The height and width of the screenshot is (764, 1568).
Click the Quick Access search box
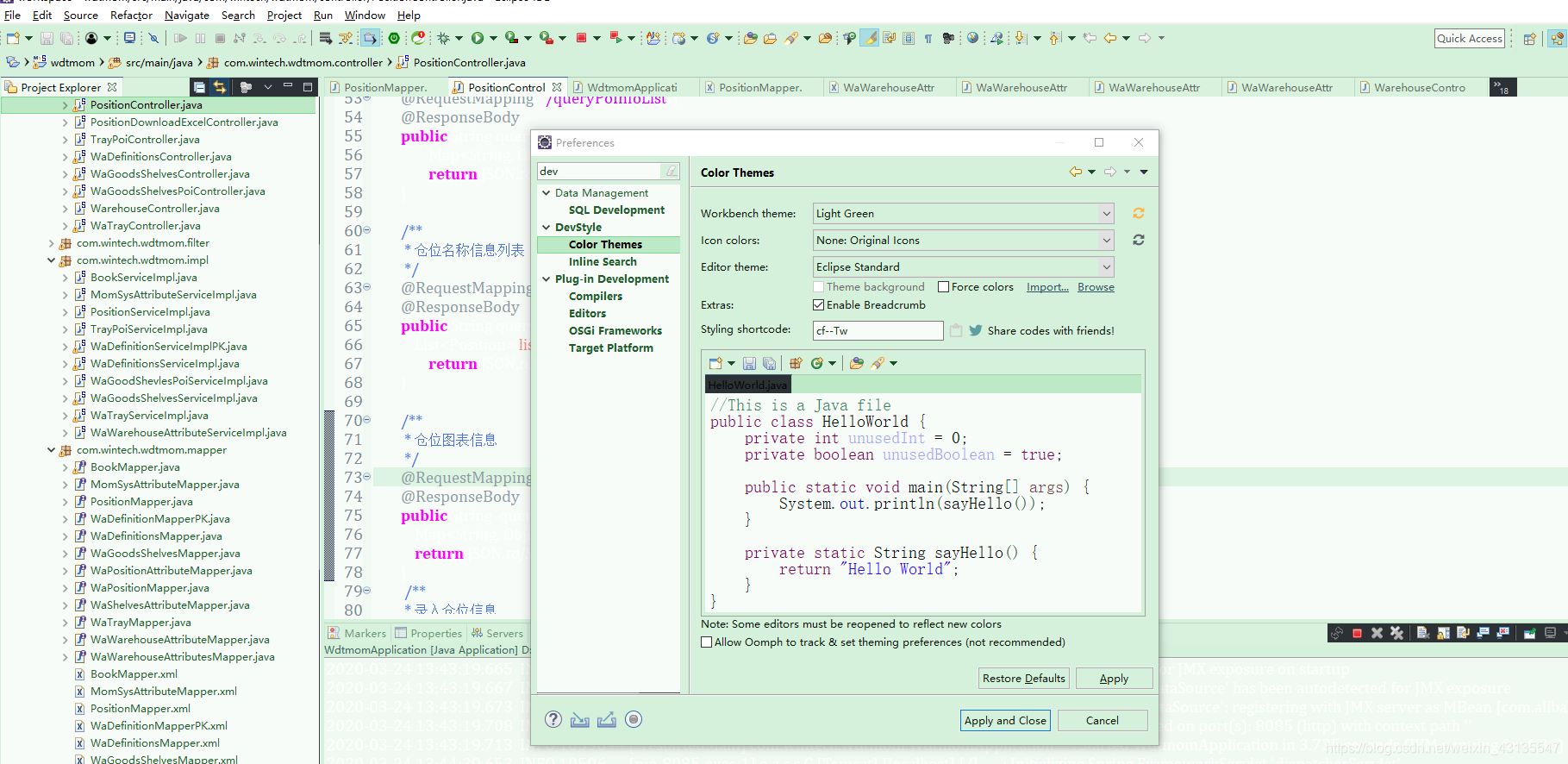[x=1470, y=38]
